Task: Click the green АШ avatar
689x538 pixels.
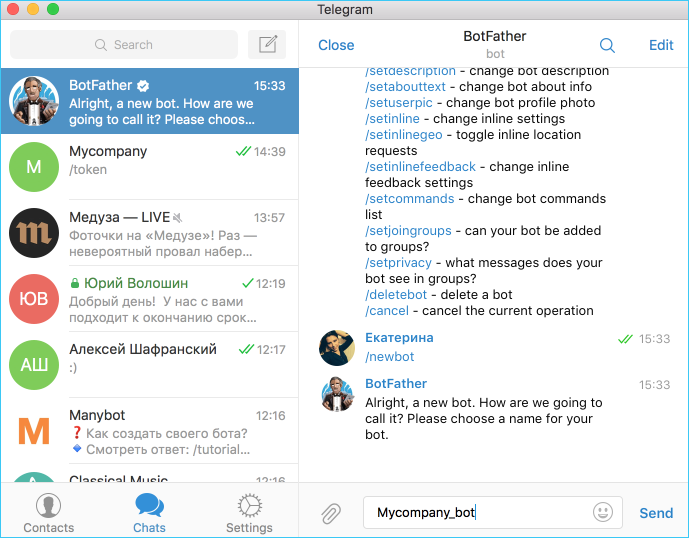Action: coord(34,365)
